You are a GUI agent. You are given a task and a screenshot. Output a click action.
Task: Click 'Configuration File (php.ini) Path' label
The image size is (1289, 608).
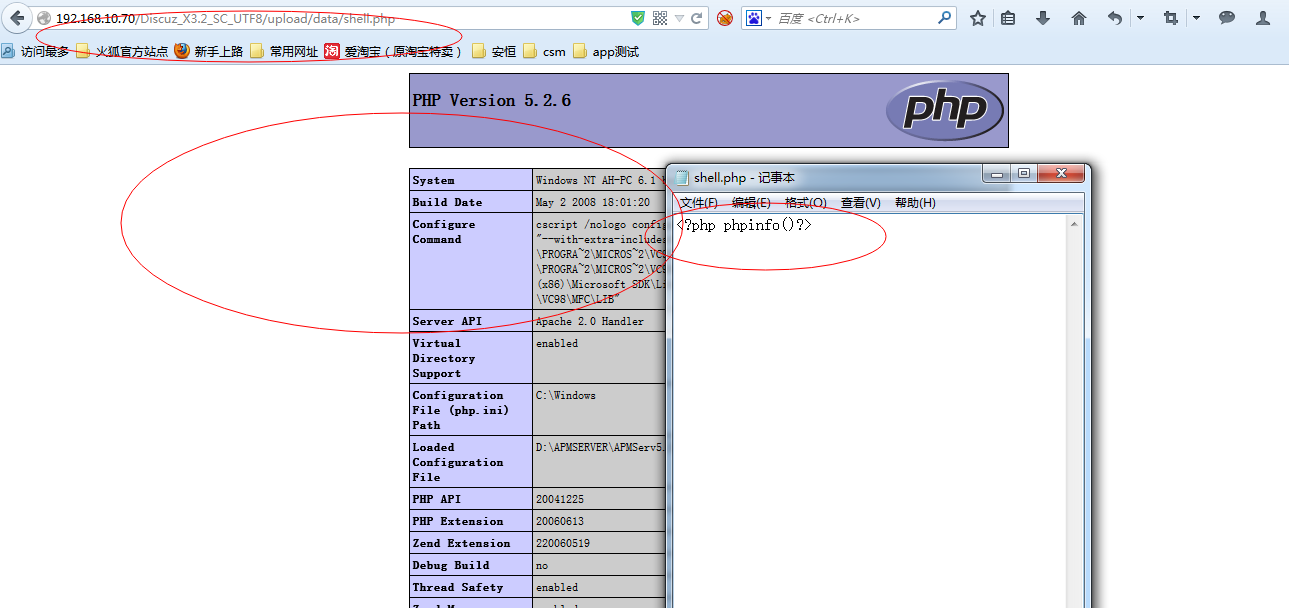(x=460, y=410)
